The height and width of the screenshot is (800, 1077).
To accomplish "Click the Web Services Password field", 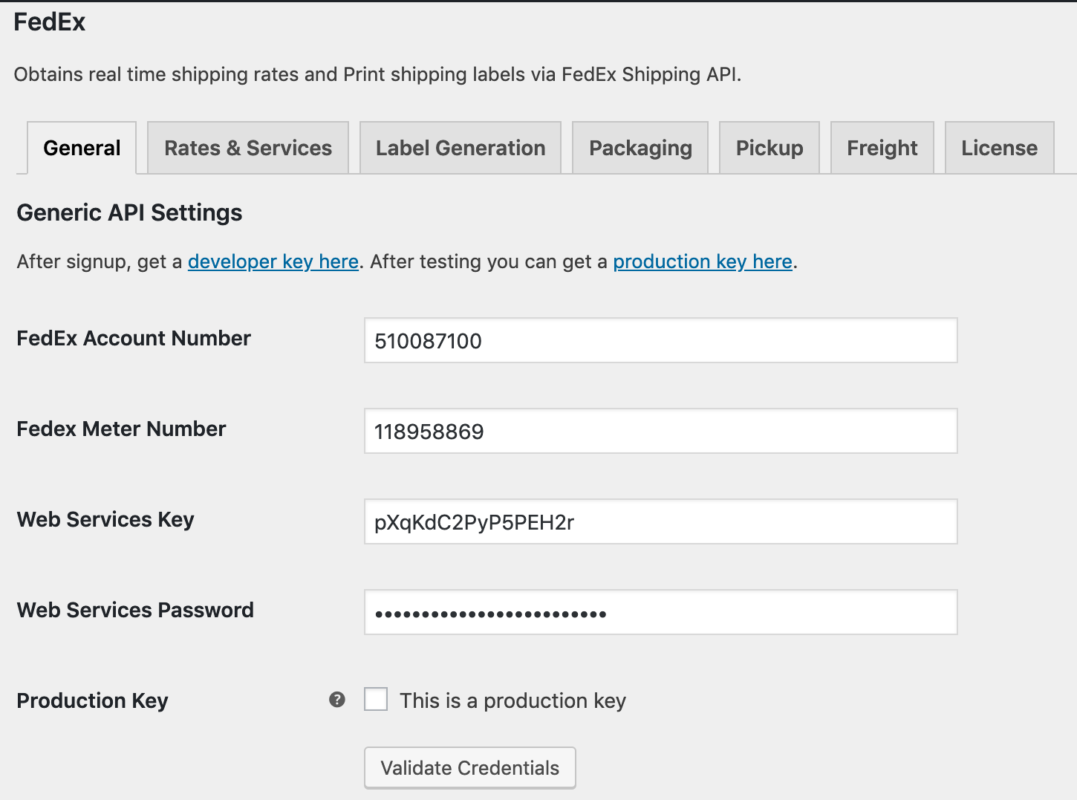I will 660,612.
